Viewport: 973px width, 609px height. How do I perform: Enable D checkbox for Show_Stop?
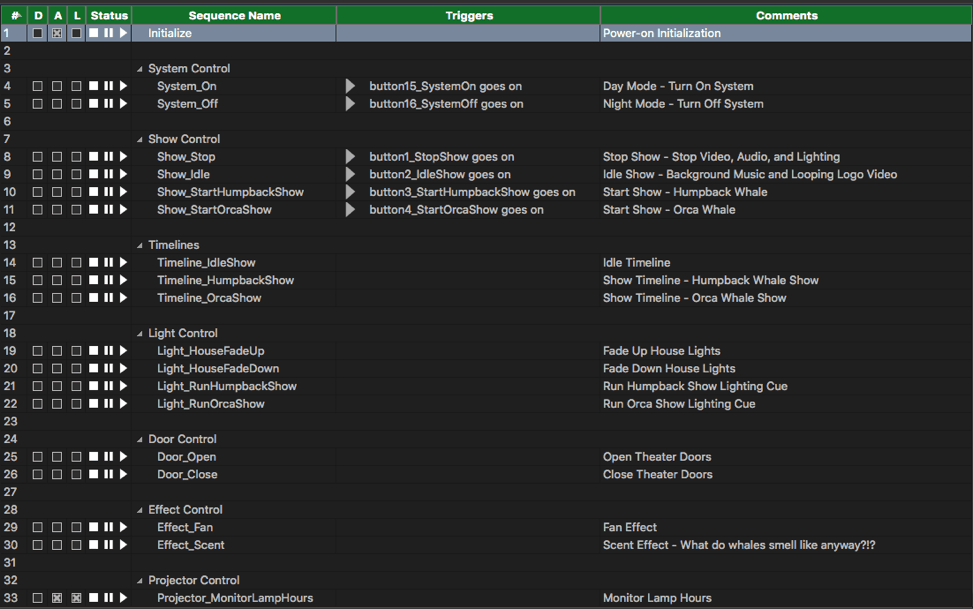coord(38,156)
